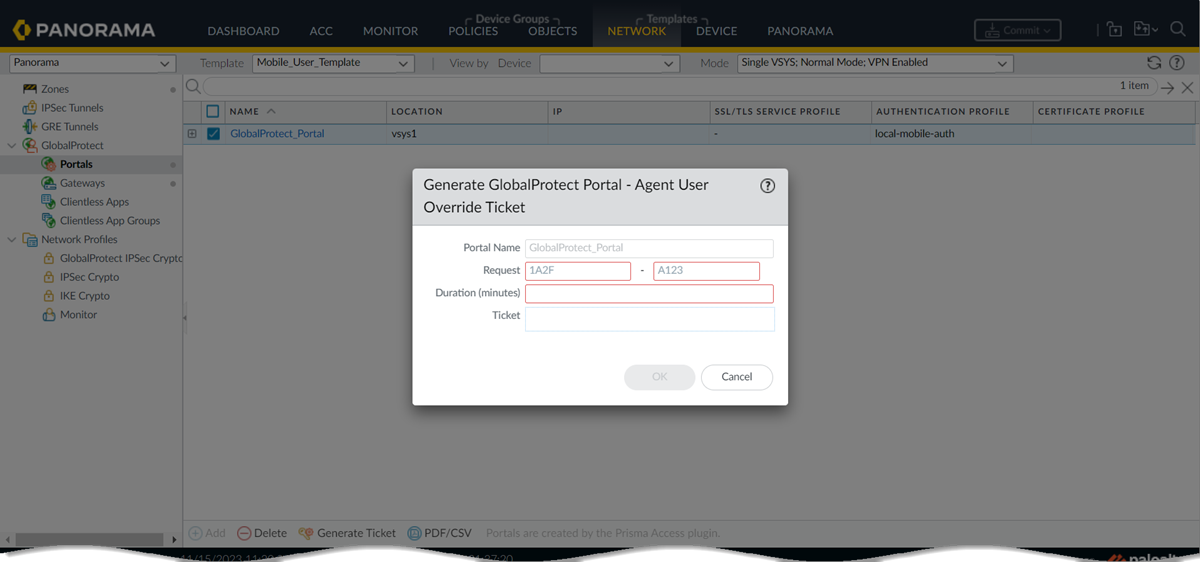Image resolution: width=1200 pixels, height=562 pixels.
Task: Open help icon next to refresh
Action: click(1177, 63)
